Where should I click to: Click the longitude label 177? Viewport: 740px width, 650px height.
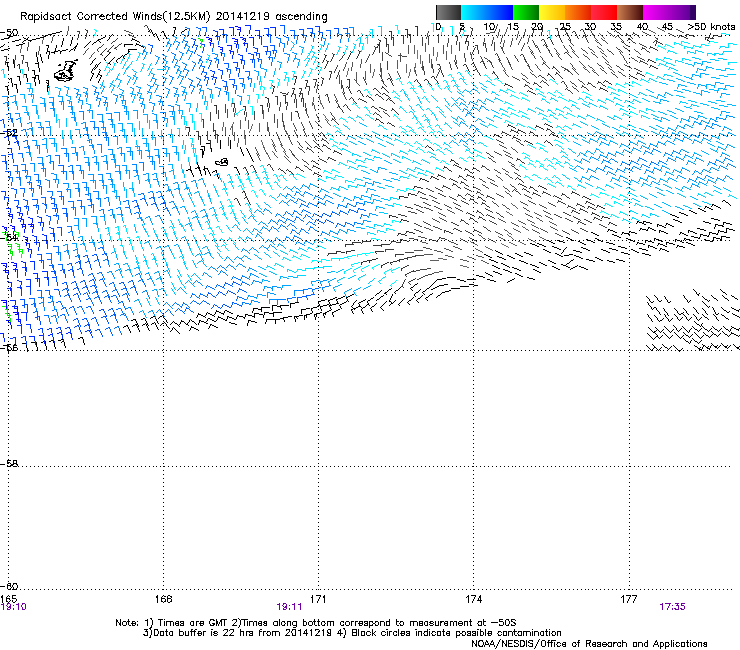tap(629, 599)
